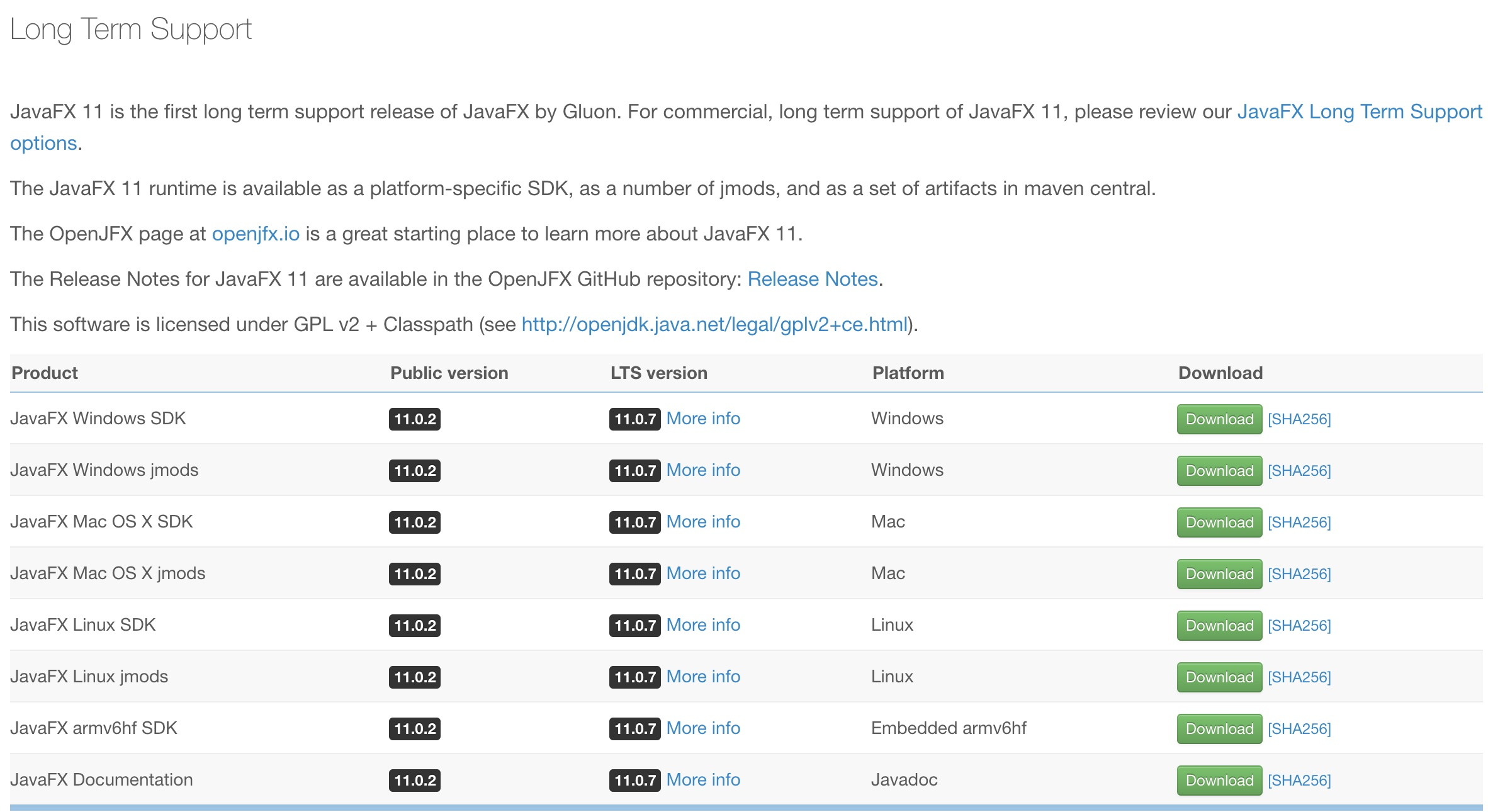Open More info for Linux SDK LTS
Viewport: 1488px width, 812px height.
click(x=702, y=625)
